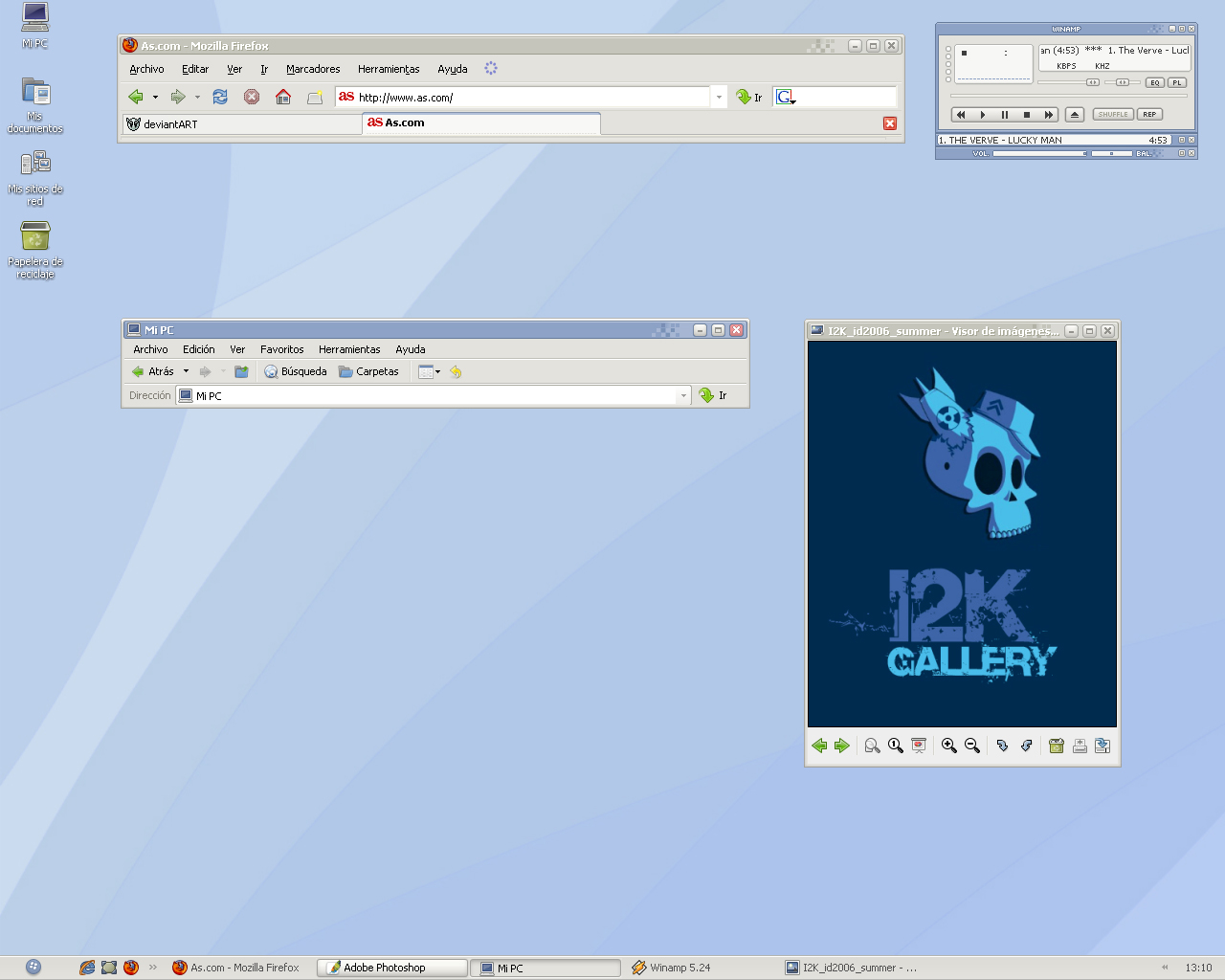Screen dimensions: 1225x980
Task: Skip to next track in Winamp
Action: 1049,115
